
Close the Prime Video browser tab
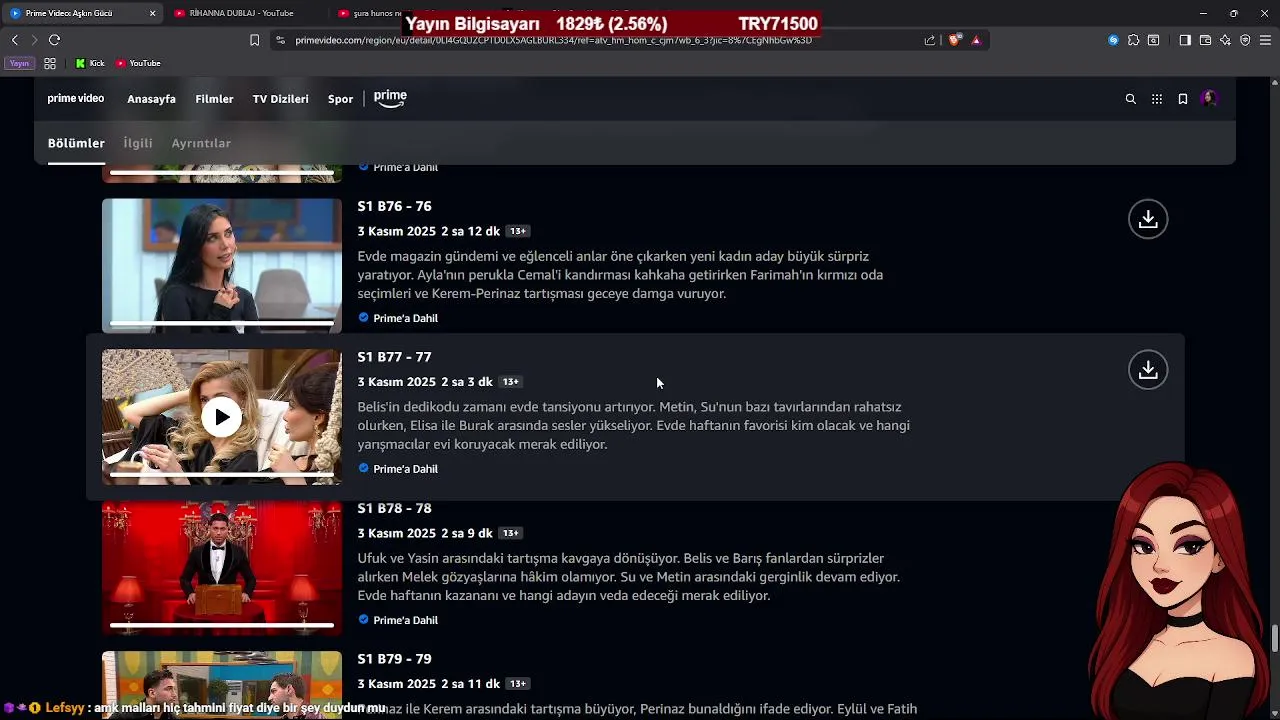[x=153, y=13]
